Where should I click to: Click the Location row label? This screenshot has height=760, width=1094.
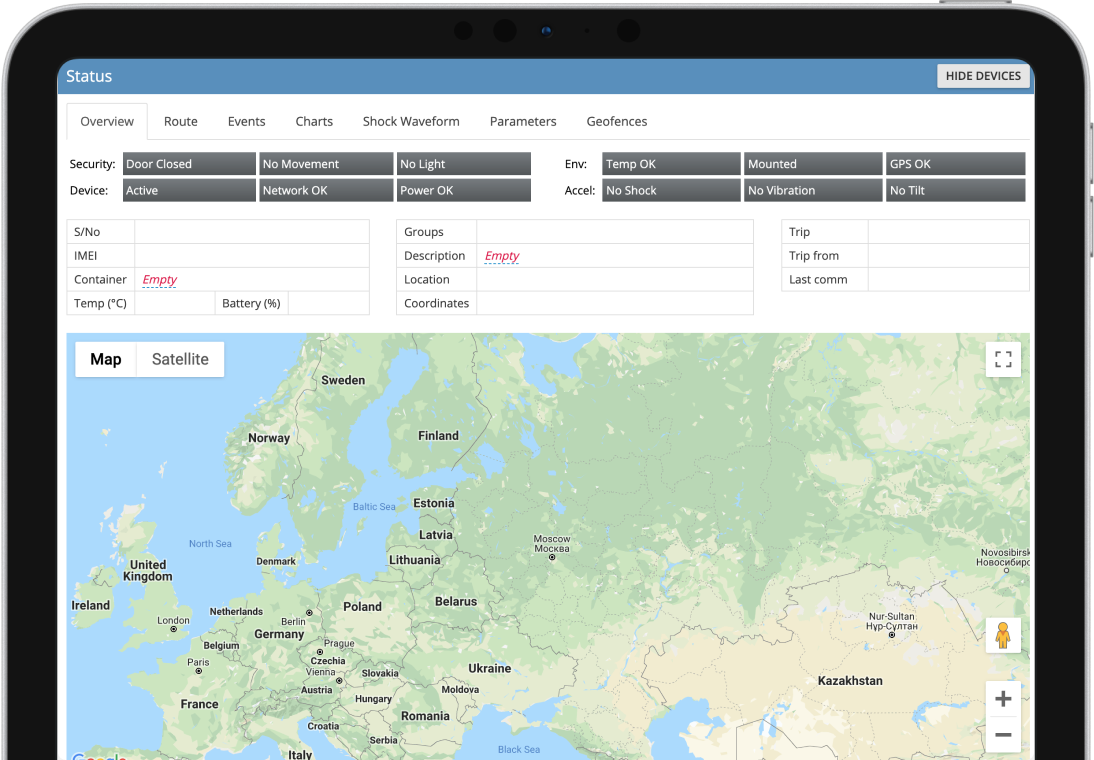point(427,279)
